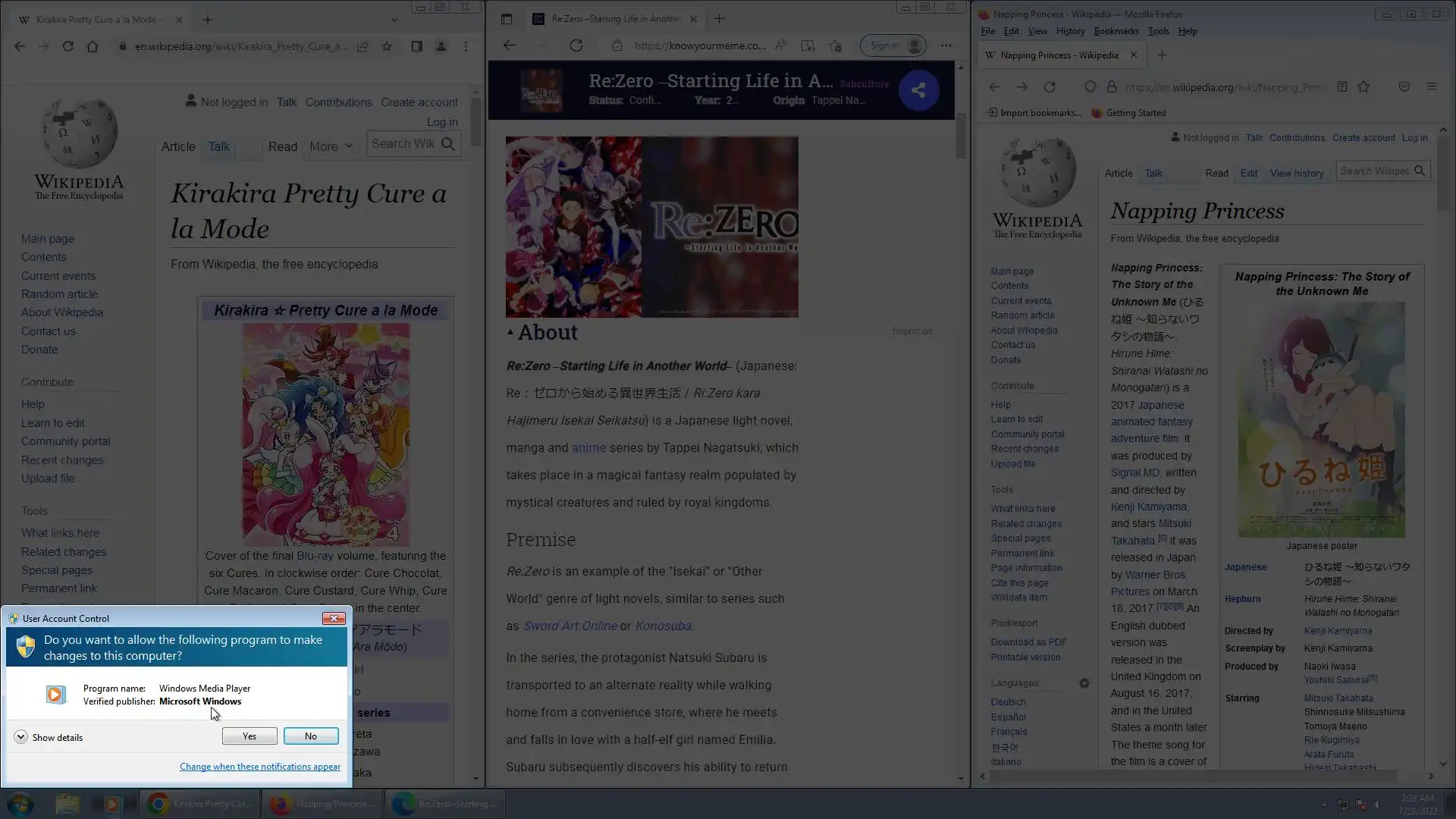Click No in User Account Control dialog
This screenshot has height=819, width=1456.
point(311,736)
